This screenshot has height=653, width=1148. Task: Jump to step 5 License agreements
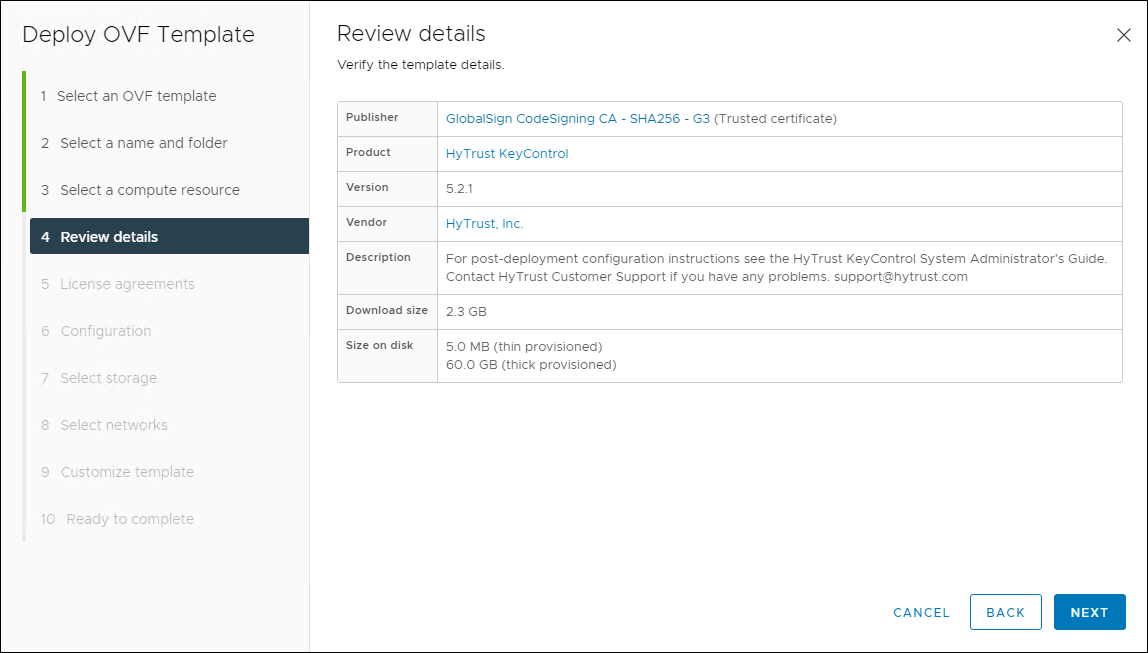click(x=118, y=284)
